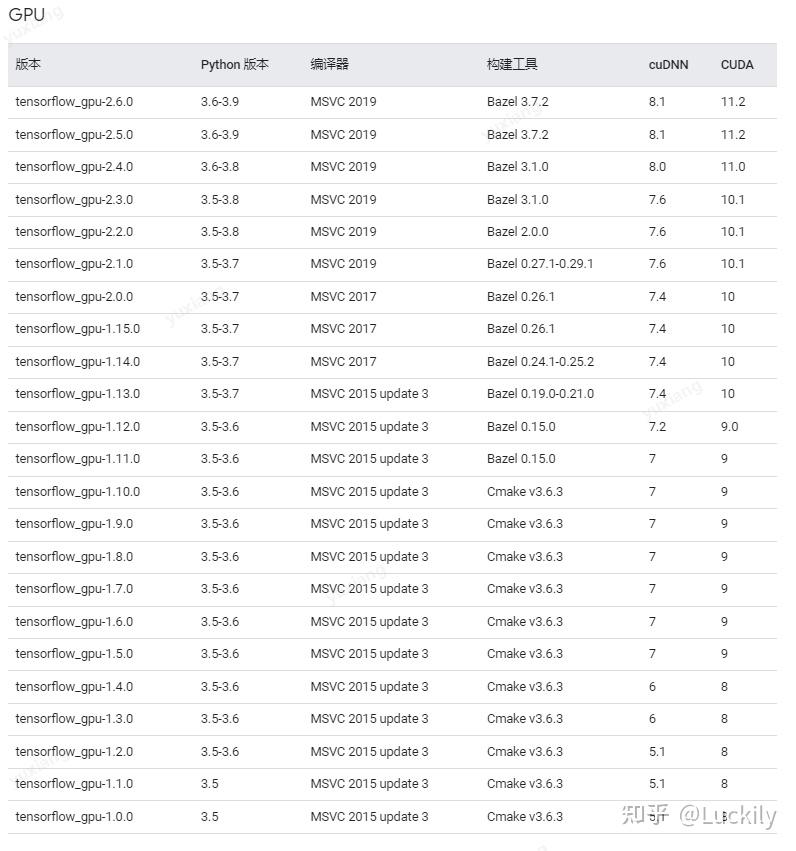Screen dimensions: 796x851
Task: Select the tensorflow_gpu-1.11.0 cell
Action: (x=78, y=459)
